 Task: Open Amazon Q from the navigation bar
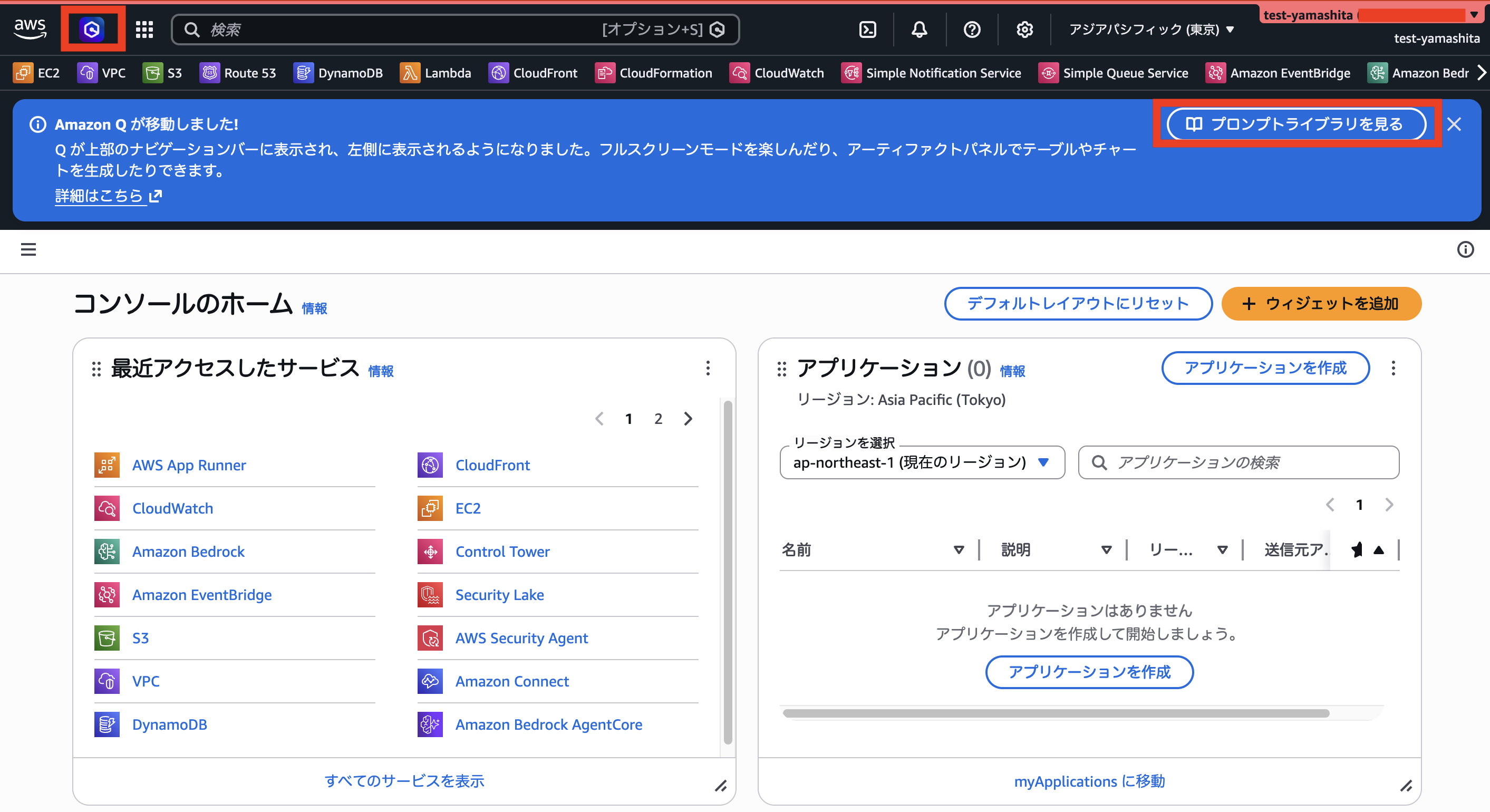93,28
